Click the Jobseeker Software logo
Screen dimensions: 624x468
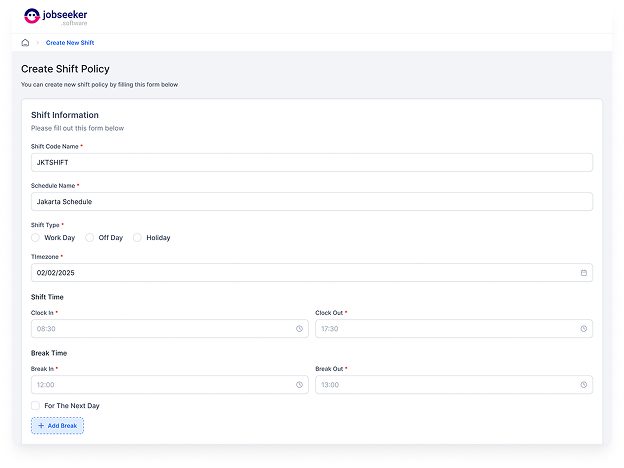point(55,17)
